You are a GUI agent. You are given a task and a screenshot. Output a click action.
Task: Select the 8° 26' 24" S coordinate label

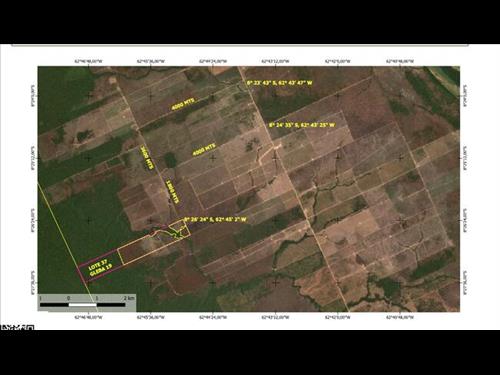[215, 220]
